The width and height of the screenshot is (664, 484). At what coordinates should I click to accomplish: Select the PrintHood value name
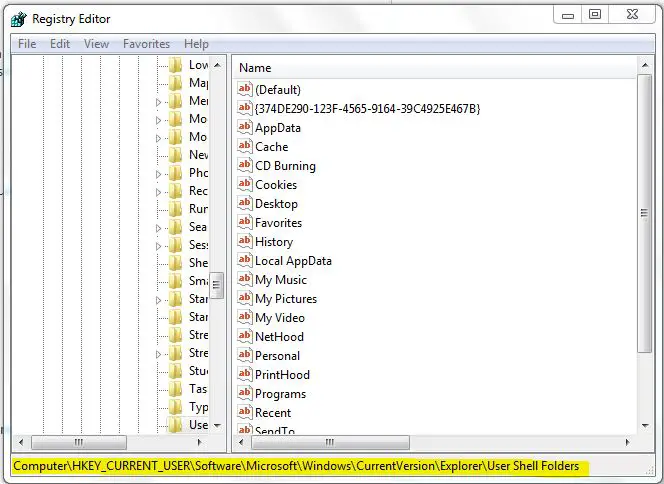pyautogui.click(x=282, y=375)
